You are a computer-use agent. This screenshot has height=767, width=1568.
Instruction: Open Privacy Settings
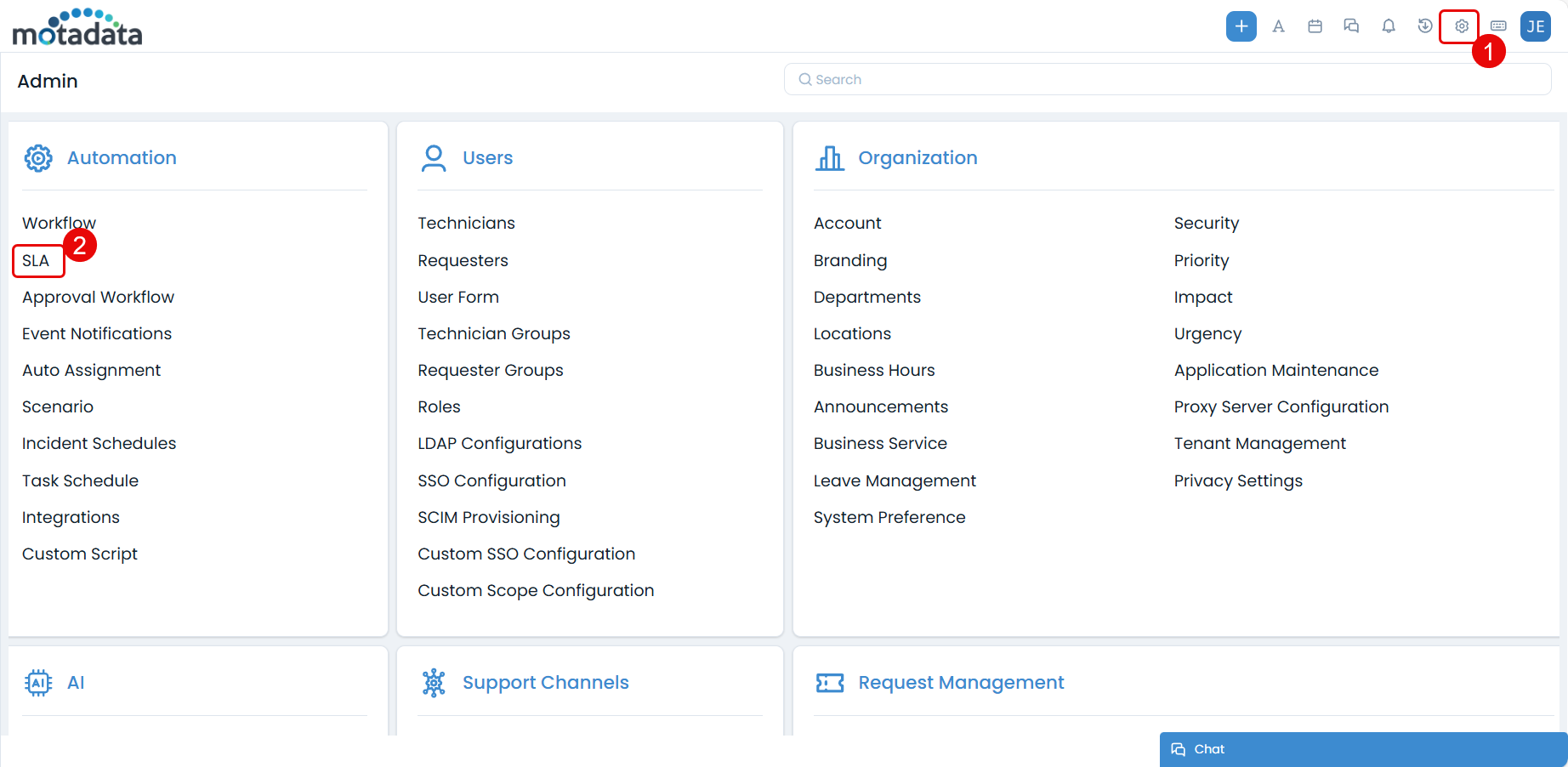[x=1237, y=480]
